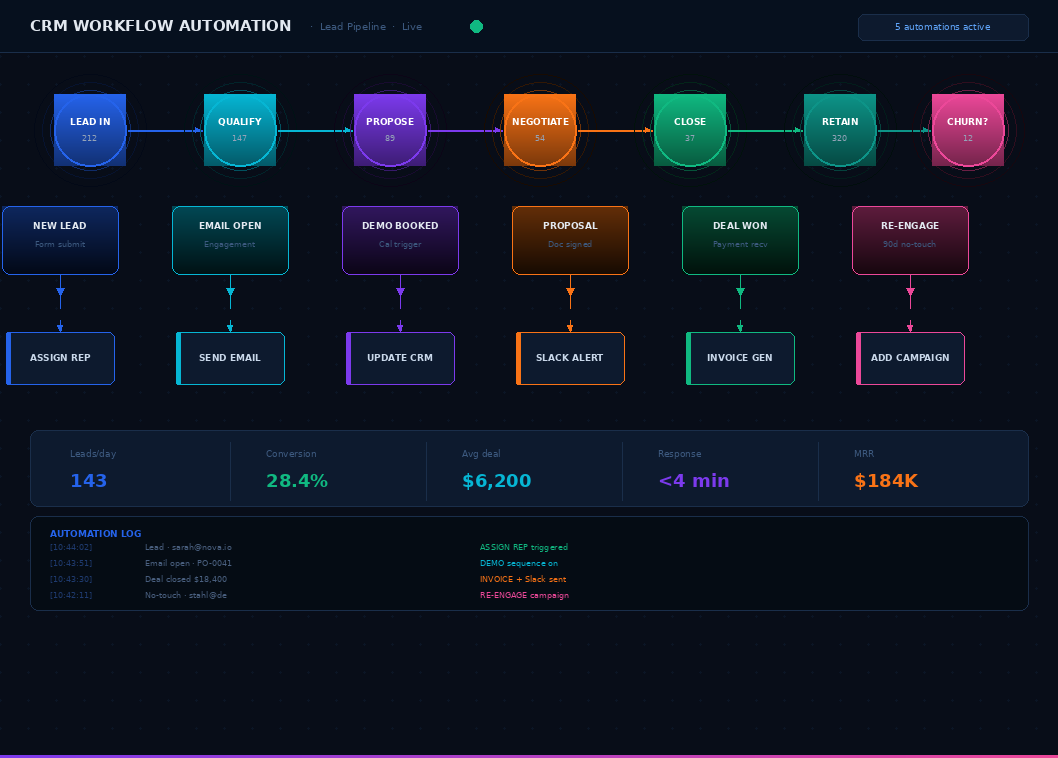
Task: Click the [10:42:11] log timestamp
Action: 71,595
